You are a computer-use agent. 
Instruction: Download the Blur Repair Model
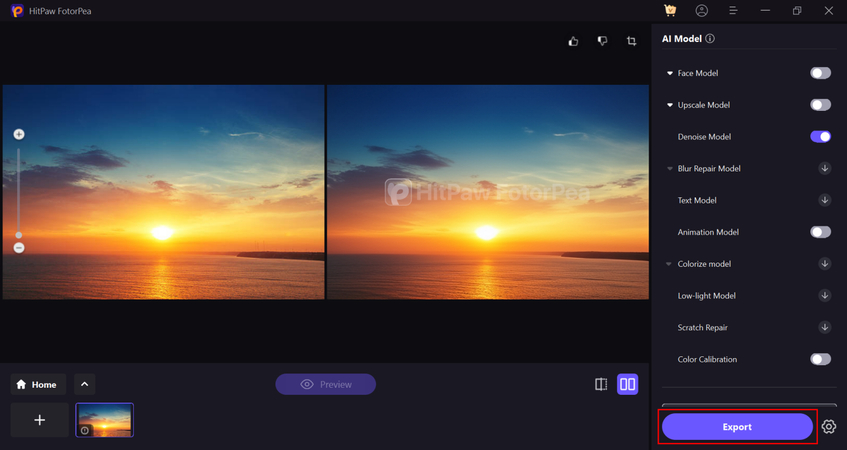tap(824, 168)
